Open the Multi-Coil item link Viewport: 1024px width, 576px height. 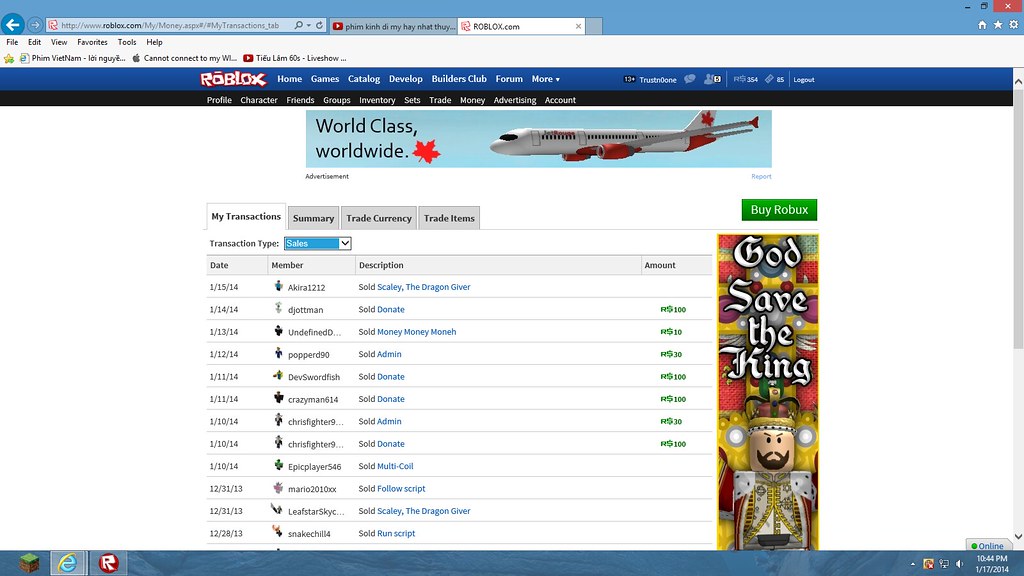(395, 466)
